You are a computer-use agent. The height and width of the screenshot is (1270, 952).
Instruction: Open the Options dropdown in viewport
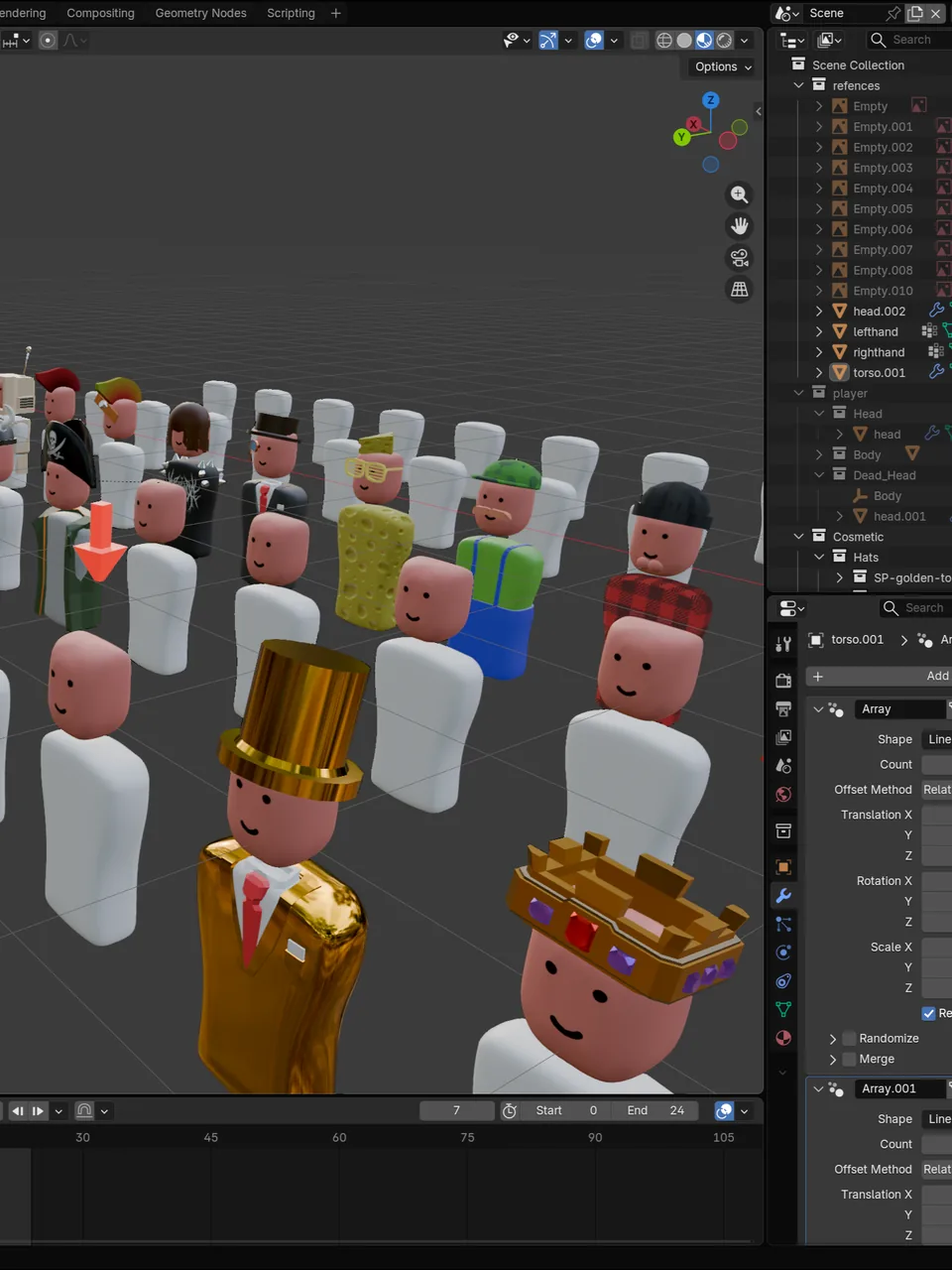723,66
